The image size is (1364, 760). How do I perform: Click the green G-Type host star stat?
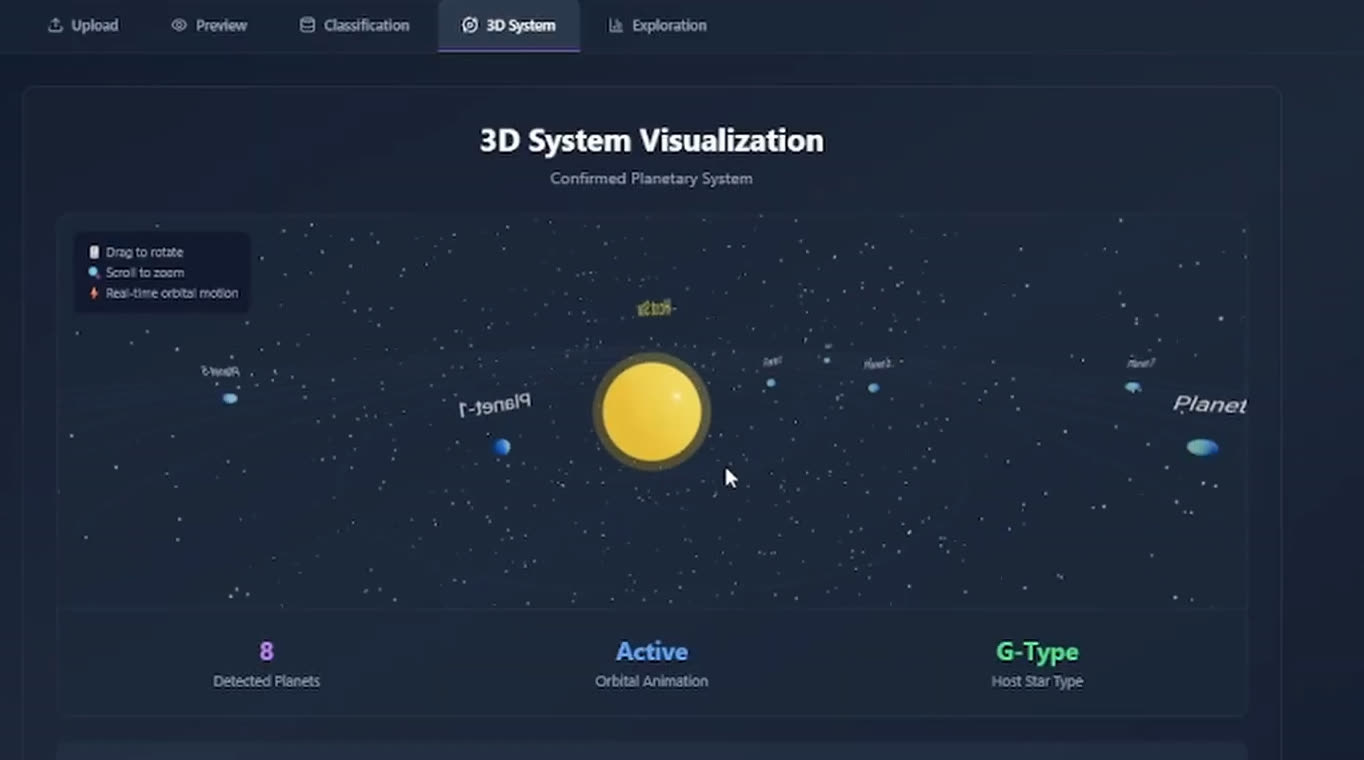1037,651
